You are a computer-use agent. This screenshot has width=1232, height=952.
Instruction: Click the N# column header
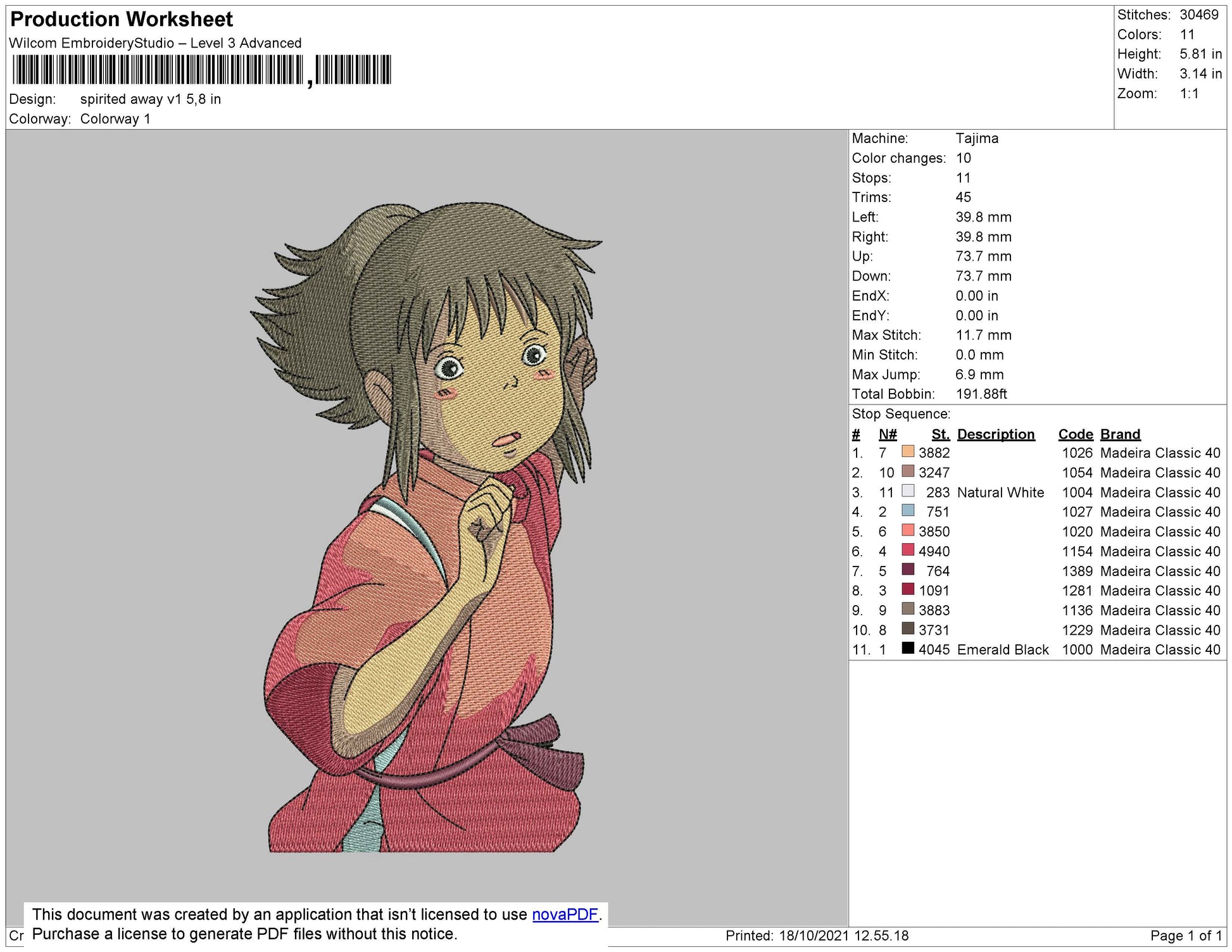click(888, 434)
